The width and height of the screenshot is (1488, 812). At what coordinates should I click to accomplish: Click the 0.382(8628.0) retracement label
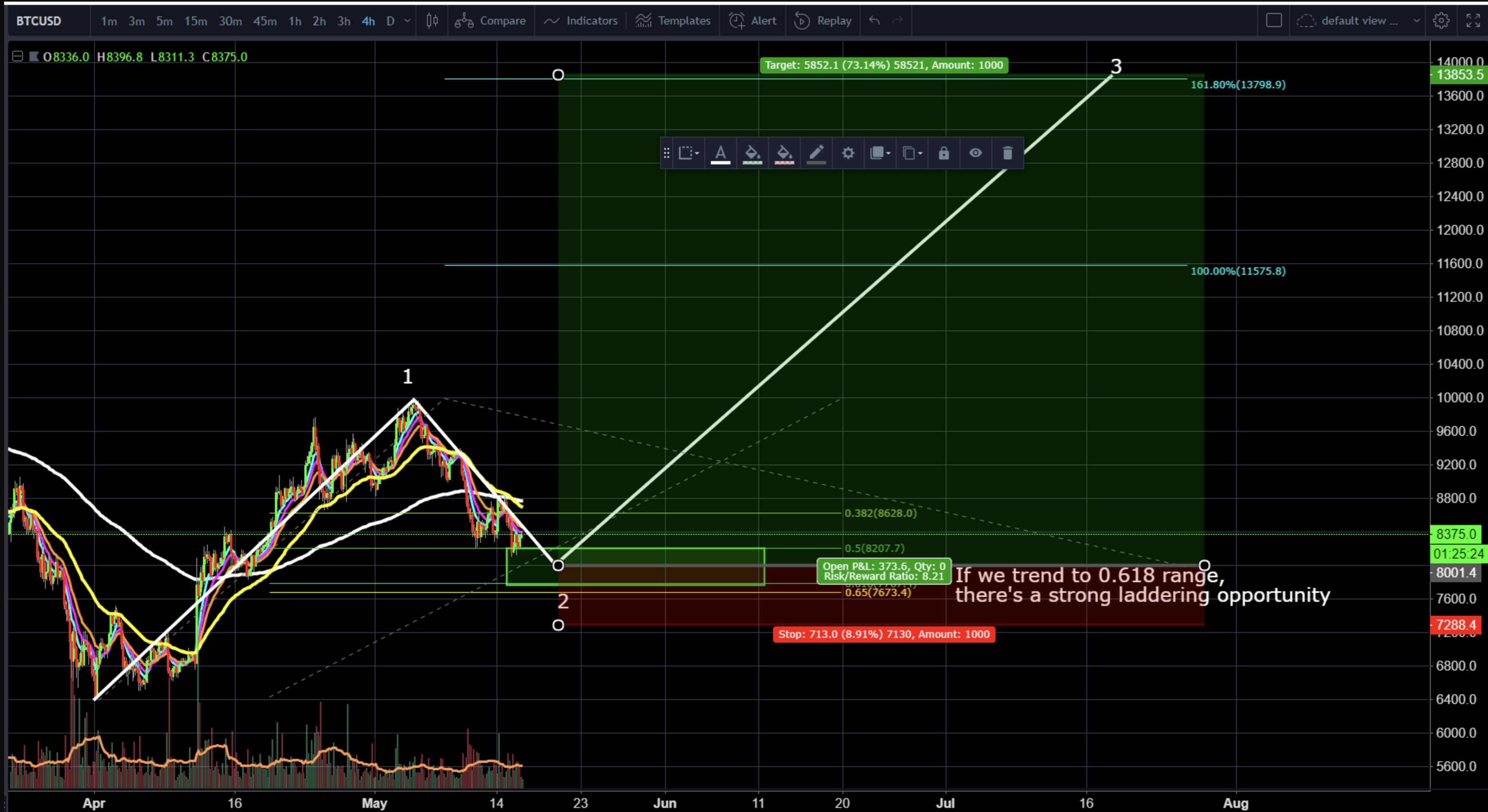880,513
